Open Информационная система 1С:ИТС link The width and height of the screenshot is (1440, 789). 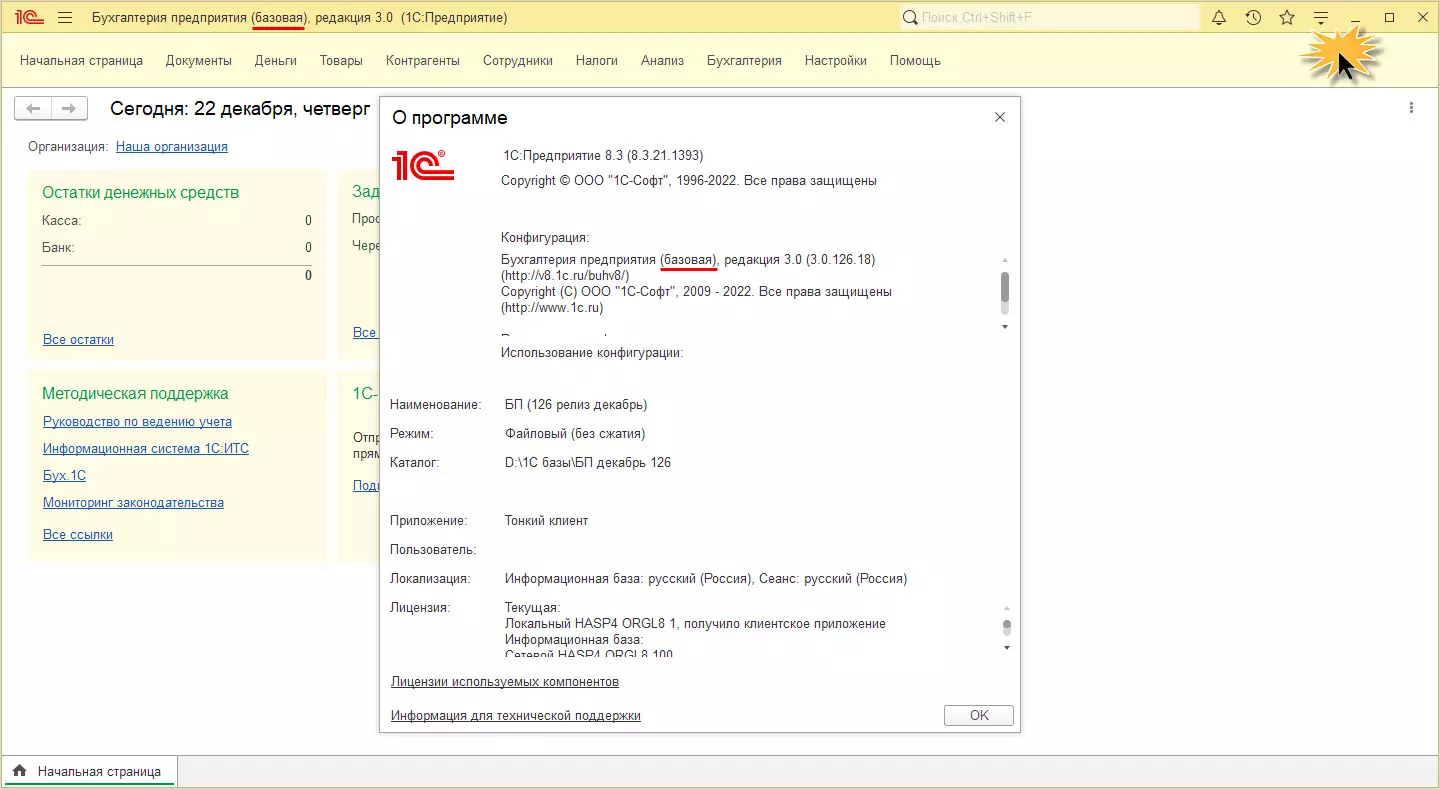pyautogui.click(x=146, y=448)
